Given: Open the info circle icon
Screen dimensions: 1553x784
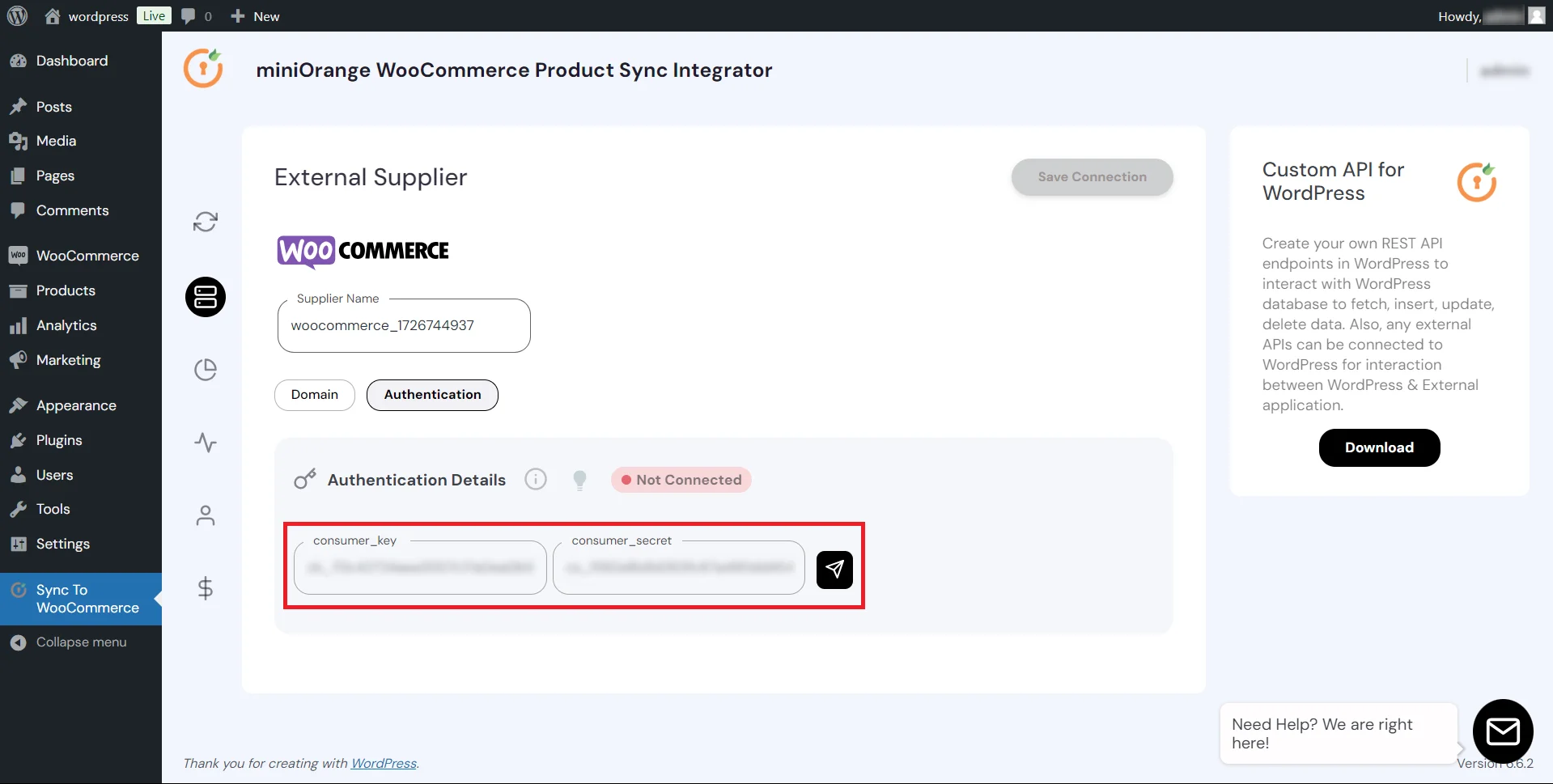Looking at the screenshot, I should pyautogui.click(x=536, y=480).
